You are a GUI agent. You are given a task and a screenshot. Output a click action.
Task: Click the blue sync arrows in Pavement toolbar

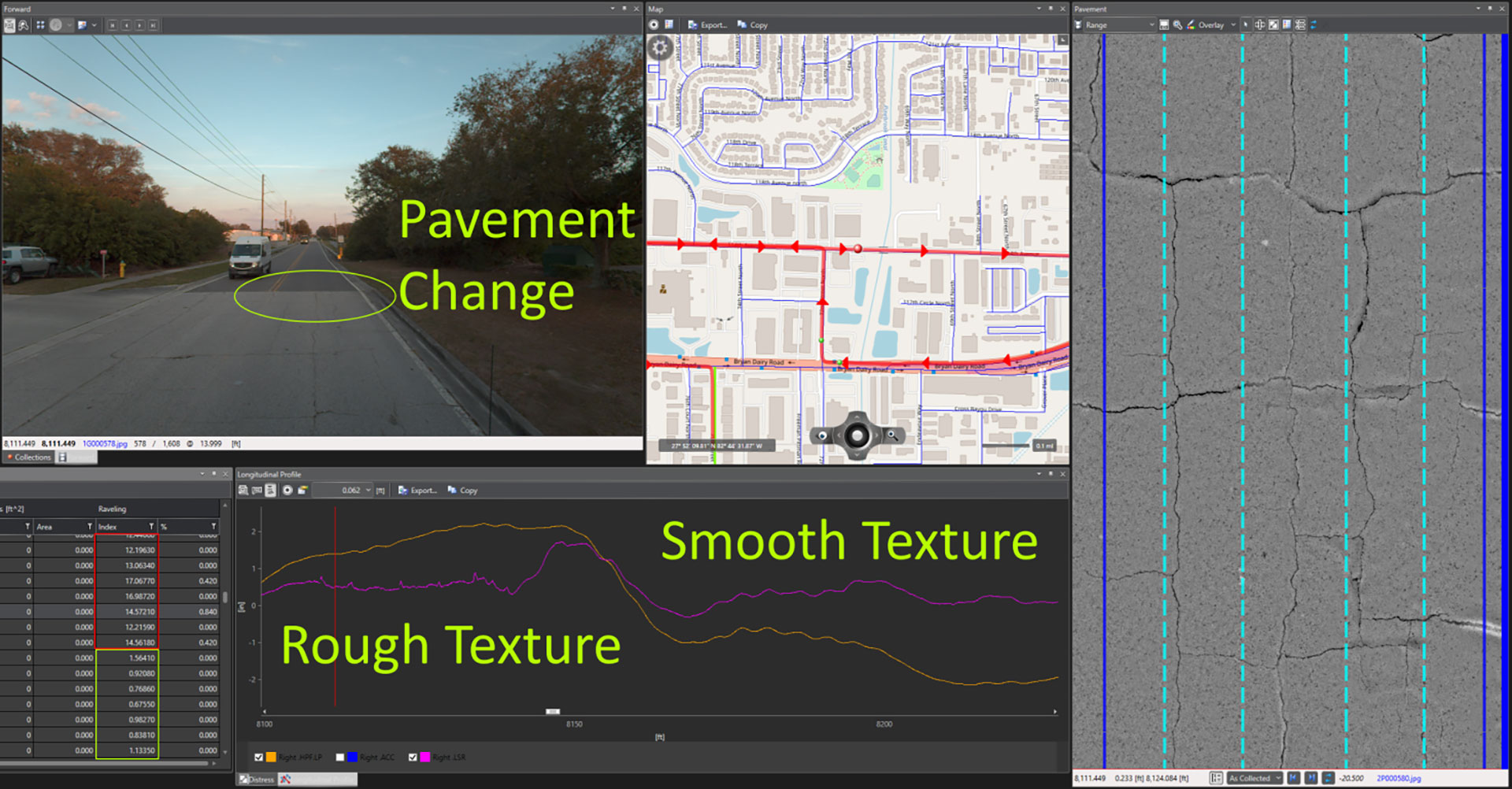coord(1314,25)
